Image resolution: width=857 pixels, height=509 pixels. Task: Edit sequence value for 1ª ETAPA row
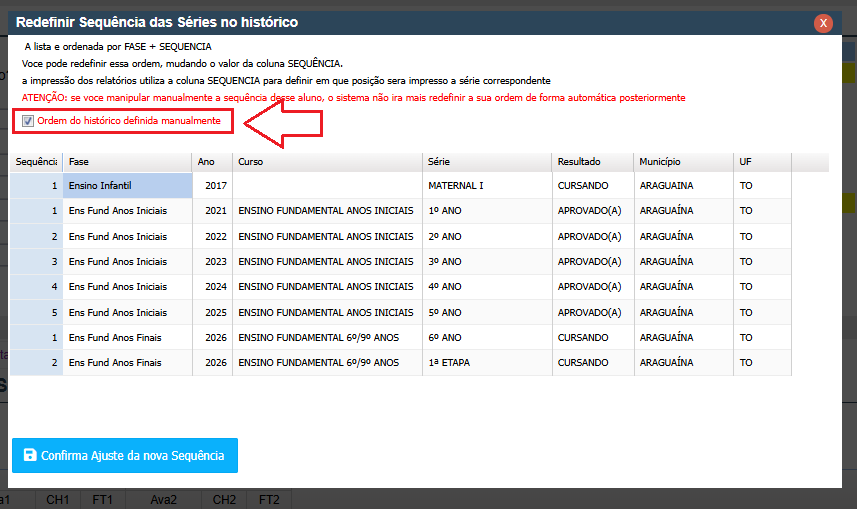[x=37, y=362]
